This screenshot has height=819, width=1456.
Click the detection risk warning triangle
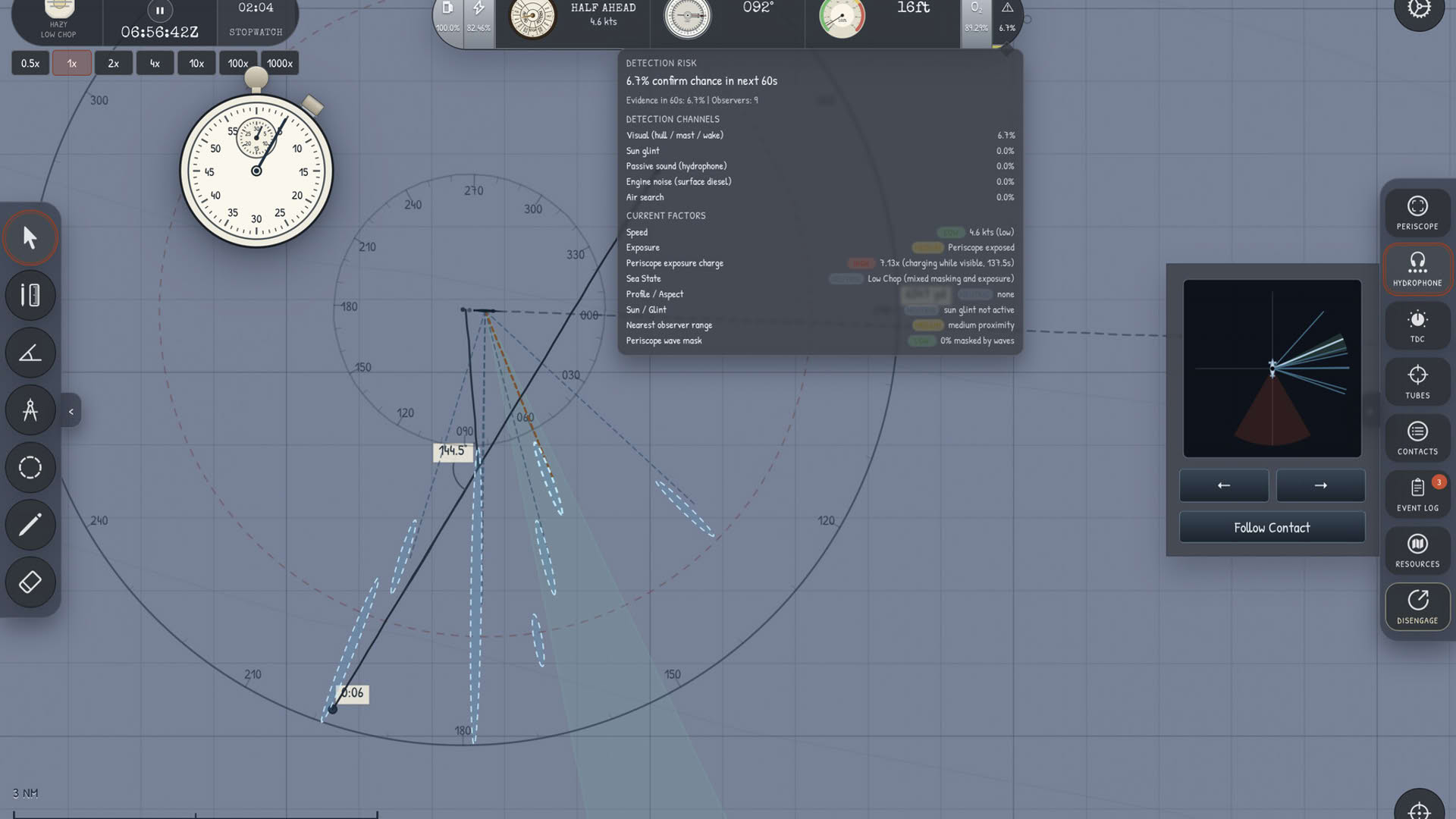(x=1007, y=8)
